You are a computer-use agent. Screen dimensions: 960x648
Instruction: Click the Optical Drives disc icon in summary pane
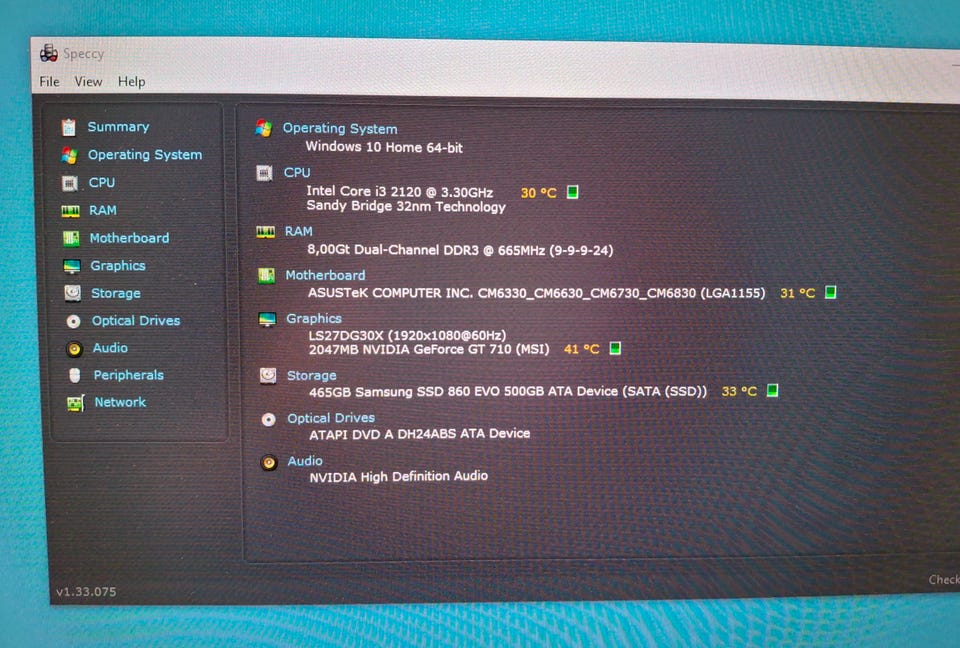[269, 420]
